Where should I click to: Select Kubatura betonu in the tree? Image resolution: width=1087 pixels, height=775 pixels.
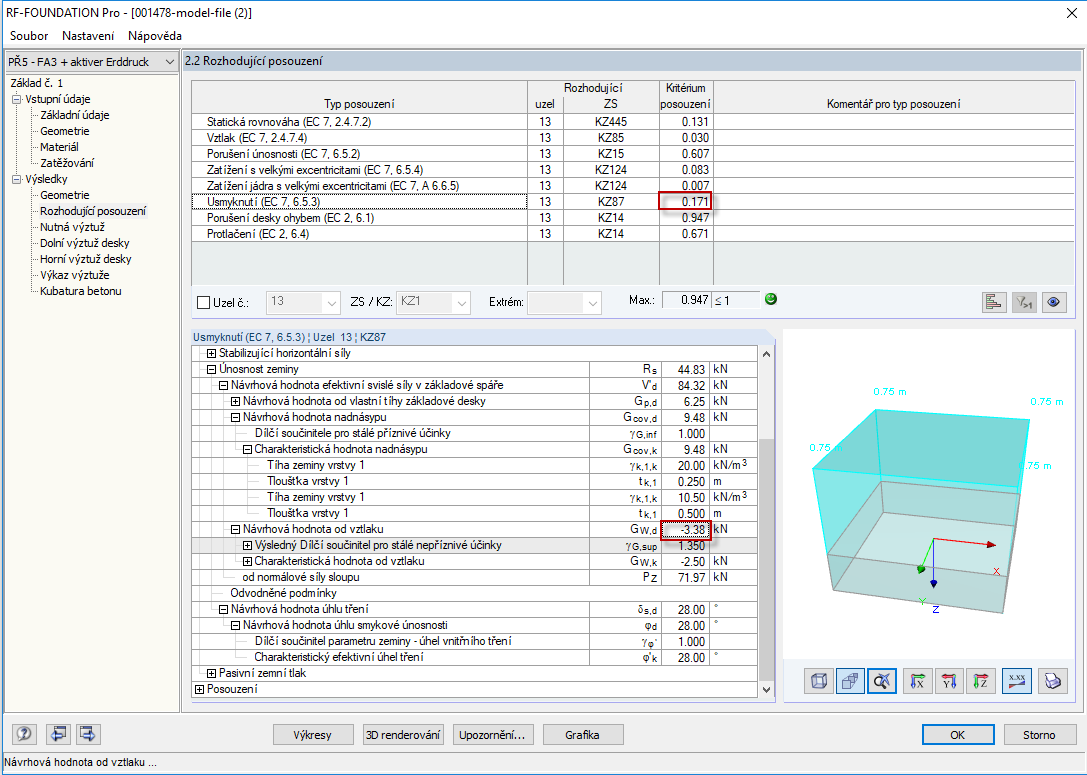tap(80, 291)
